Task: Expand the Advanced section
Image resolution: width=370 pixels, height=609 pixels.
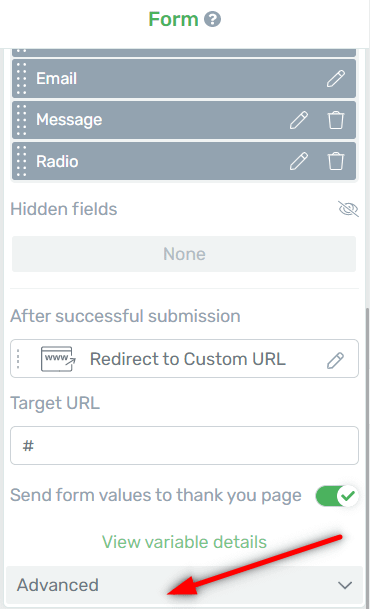Action: [184, 585]
